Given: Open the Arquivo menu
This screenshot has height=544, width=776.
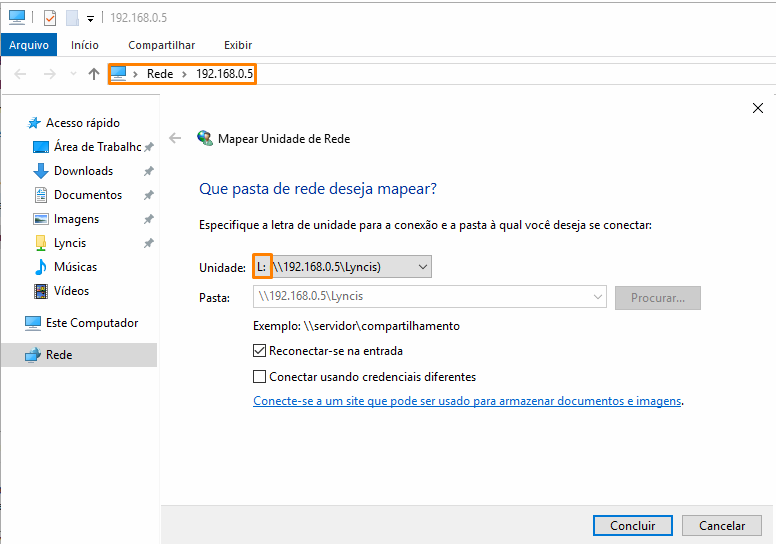Looking at the screenshot, I should [x=29, y=45].
